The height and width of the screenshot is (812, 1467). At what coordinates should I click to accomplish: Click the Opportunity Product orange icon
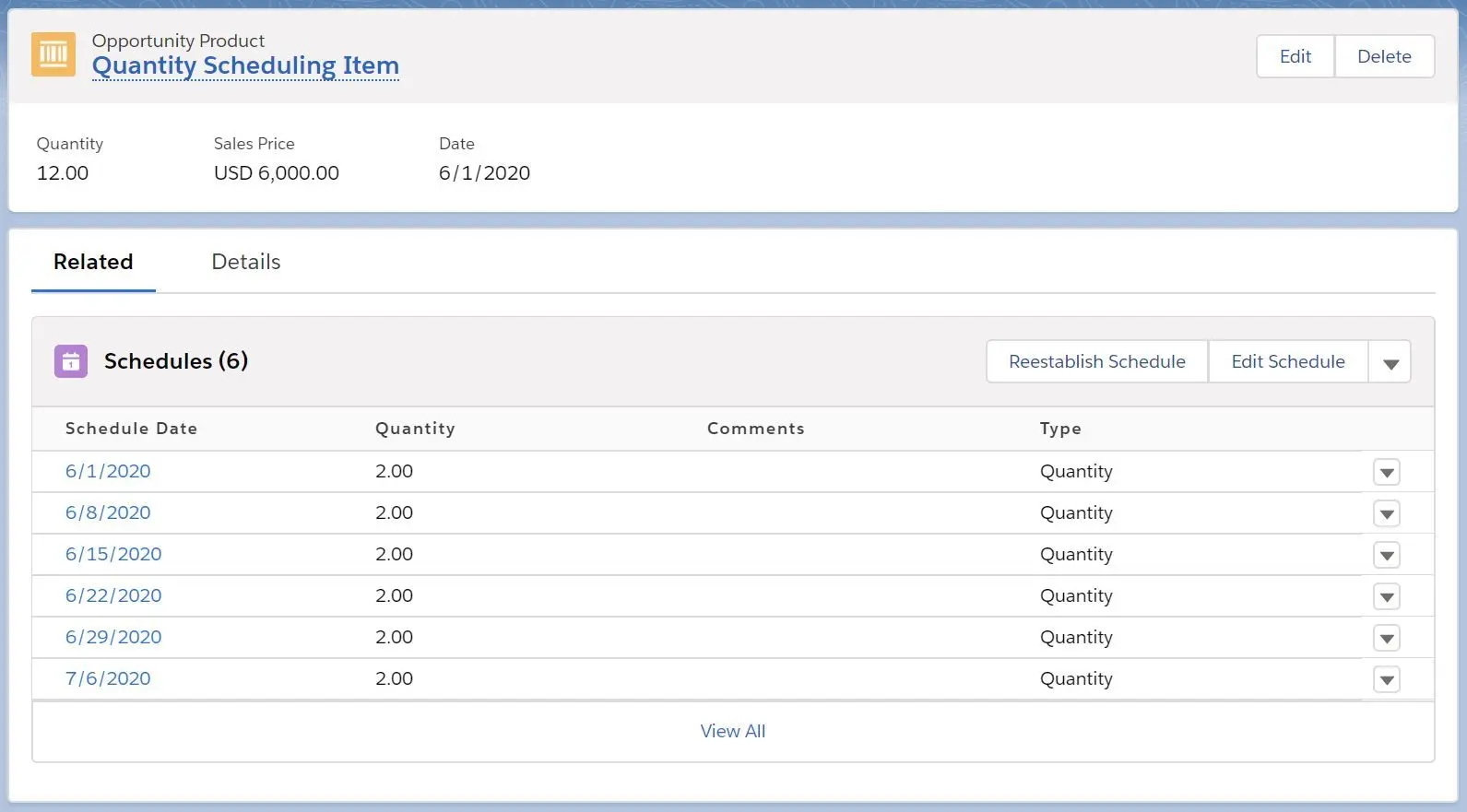53,54
